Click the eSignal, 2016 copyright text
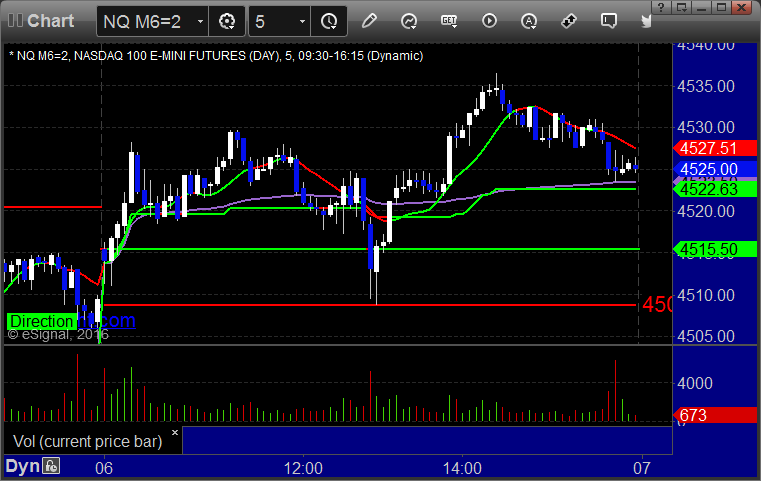The height and width of the screenshot is (481, 761). (58, 334)
